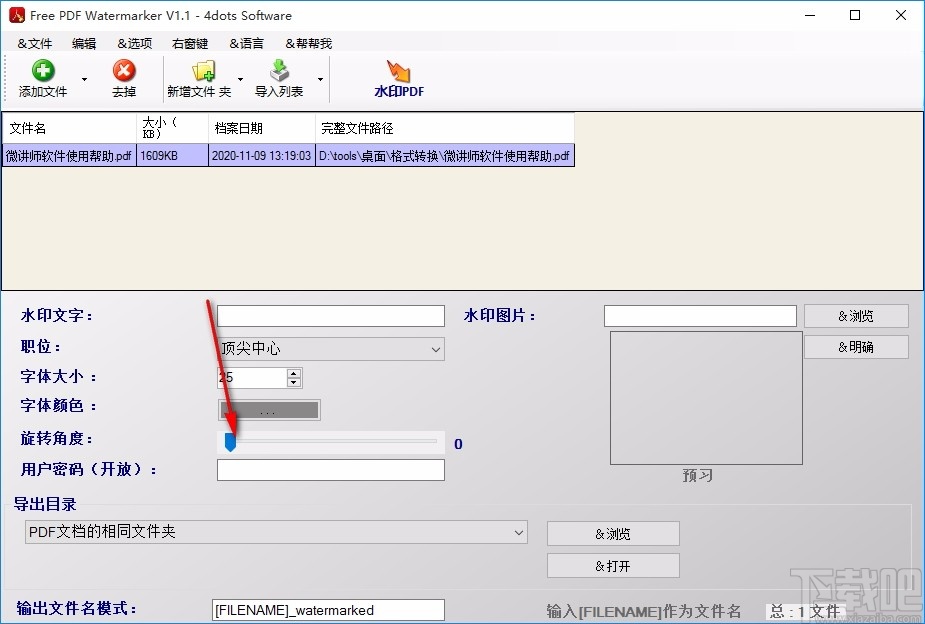Click the 1609KB size cell

(x=172, y=156)
